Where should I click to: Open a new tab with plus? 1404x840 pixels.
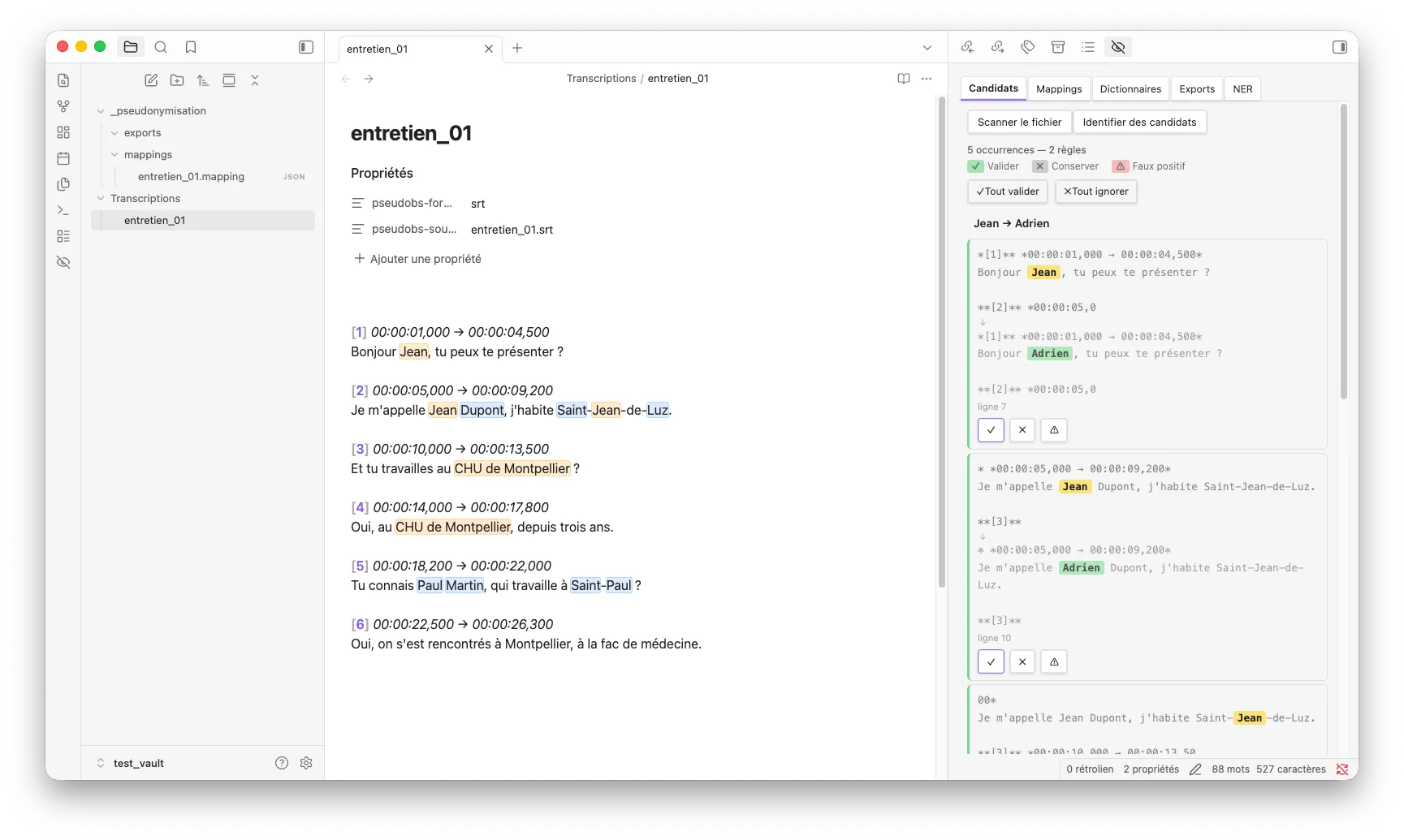517,48
